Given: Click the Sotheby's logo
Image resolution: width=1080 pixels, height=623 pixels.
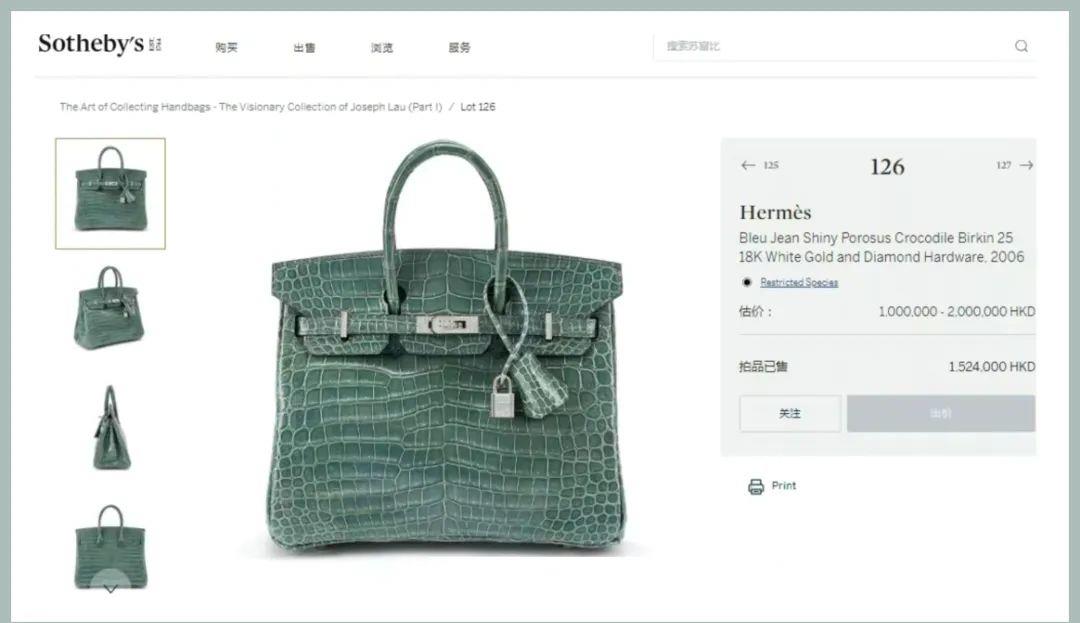Looking at the screenshot, I should [99, 44].
